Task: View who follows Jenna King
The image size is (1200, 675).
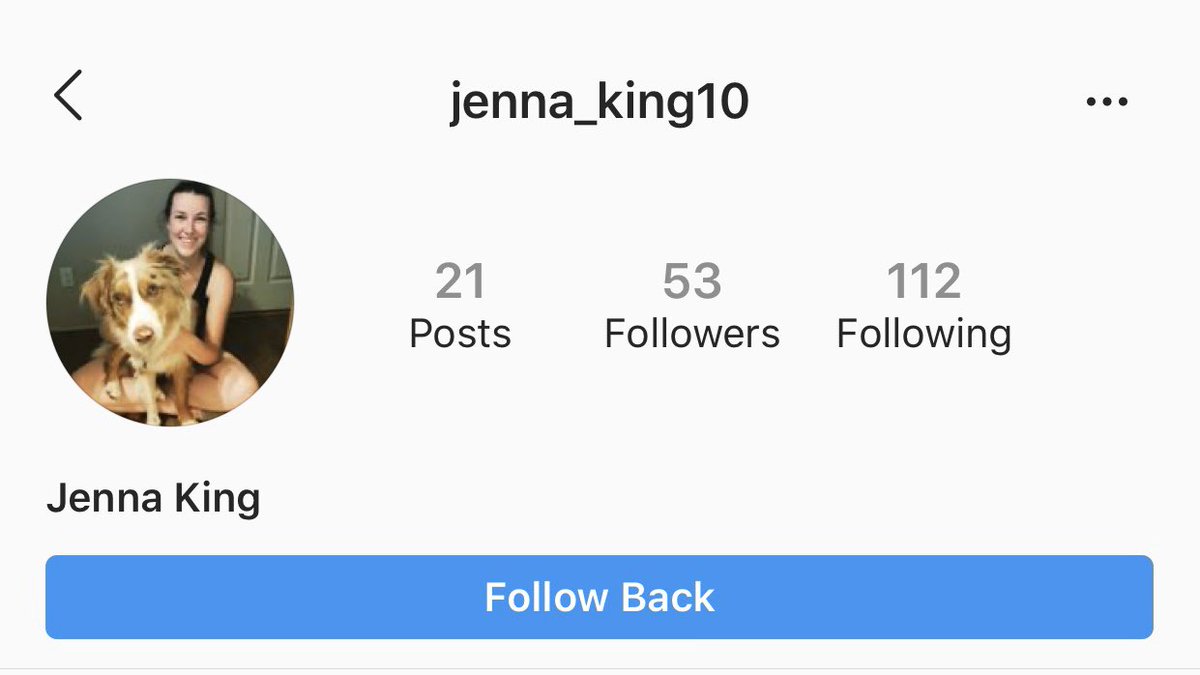Action: pyautogui.click(x=692, y=308)
